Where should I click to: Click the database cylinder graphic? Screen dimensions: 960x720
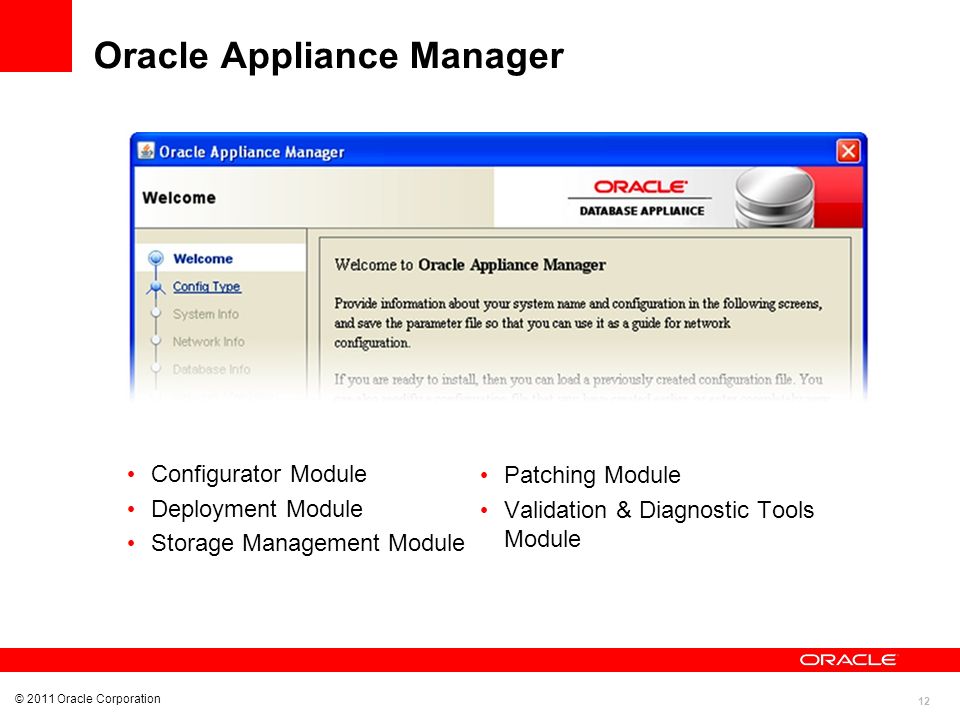pyautogui.click(x=774, y=198)
